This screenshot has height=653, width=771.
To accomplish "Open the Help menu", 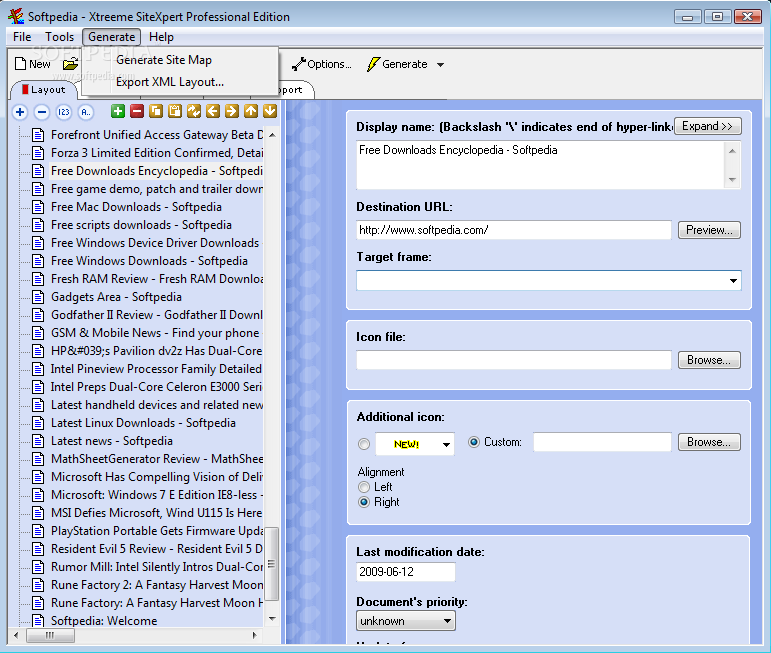I will click(x=161, y=37).
